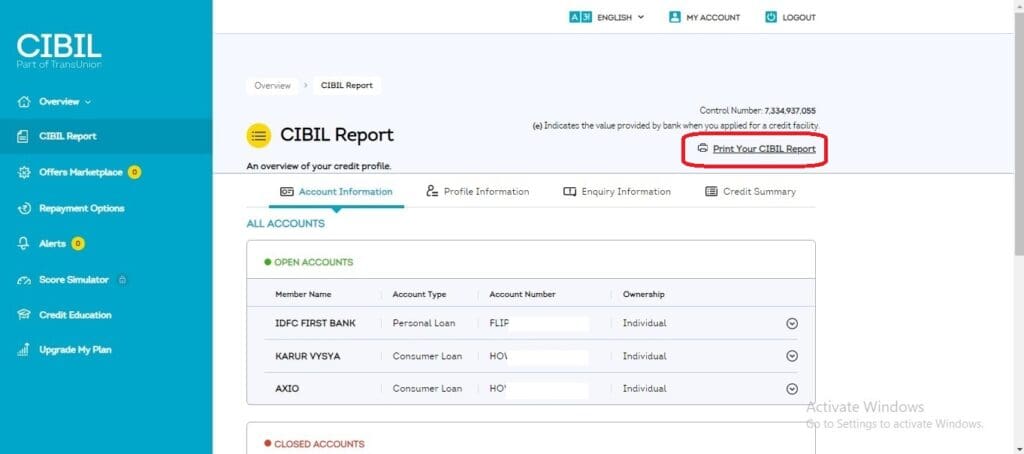Click the Upgrade My Plan bar chart icon

click(24, 350)
